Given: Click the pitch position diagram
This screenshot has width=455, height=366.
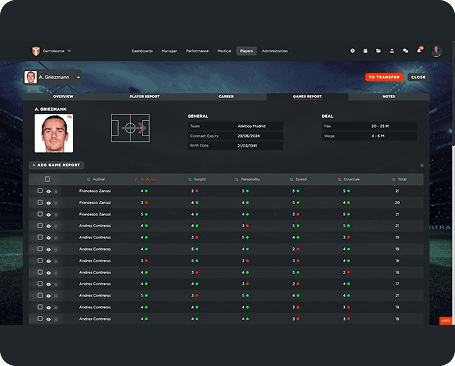Looking at the screenshot, I should coord(130,128).
